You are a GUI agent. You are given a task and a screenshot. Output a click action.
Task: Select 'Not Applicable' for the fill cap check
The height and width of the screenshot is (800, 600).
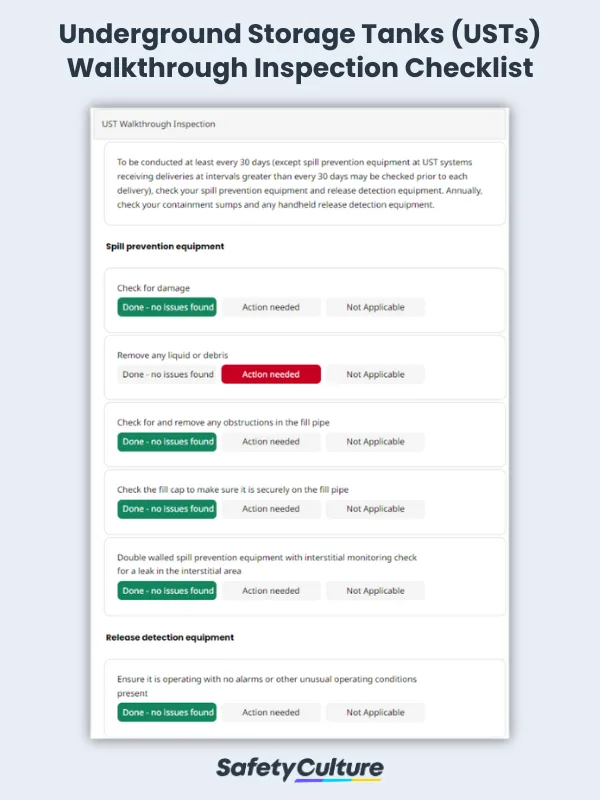coord(375,508)
